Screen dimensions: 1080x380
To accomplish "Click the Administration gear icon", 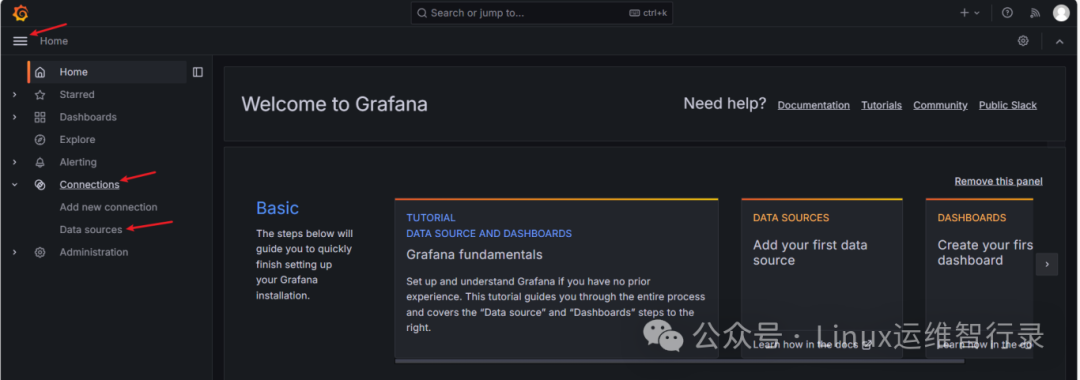I will click(40, 253).
